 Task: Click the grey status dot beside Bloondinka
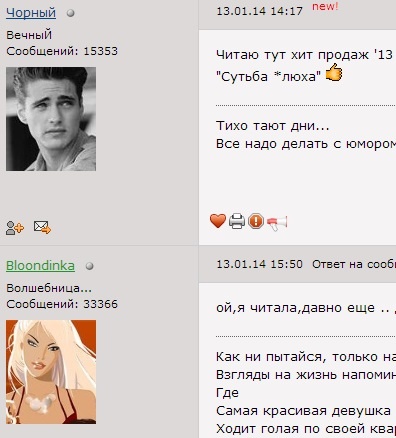89,266
